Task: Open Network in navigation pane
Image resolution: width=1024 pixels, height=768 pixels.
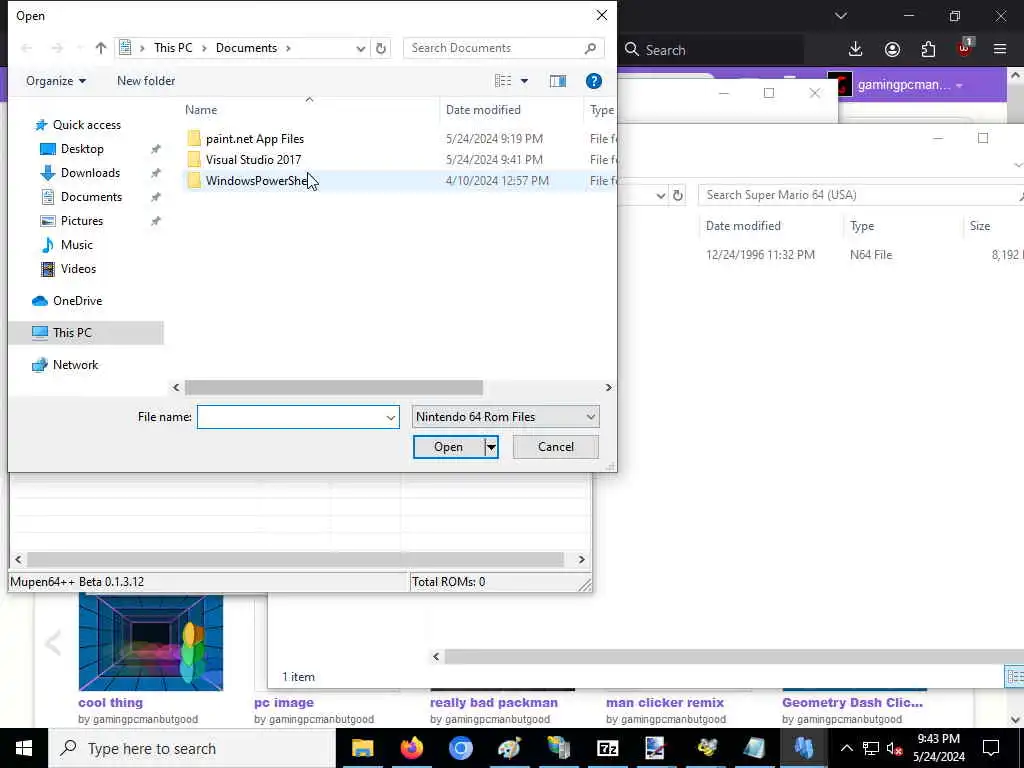Action: click(x=75, y=364)
